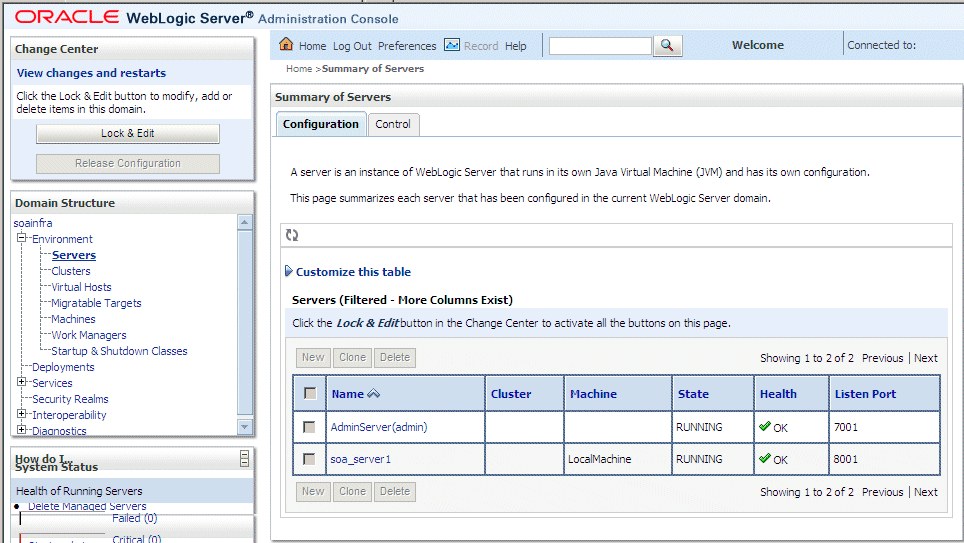Select Machines tree item

[x=73, y=319]
